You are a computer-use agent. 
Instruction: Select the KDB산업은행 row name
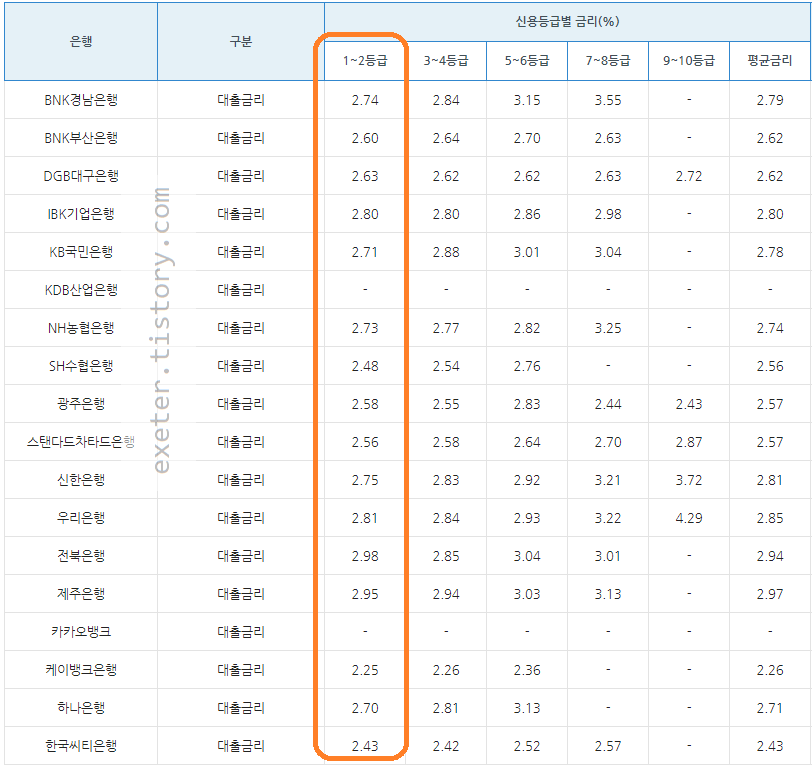81,290
